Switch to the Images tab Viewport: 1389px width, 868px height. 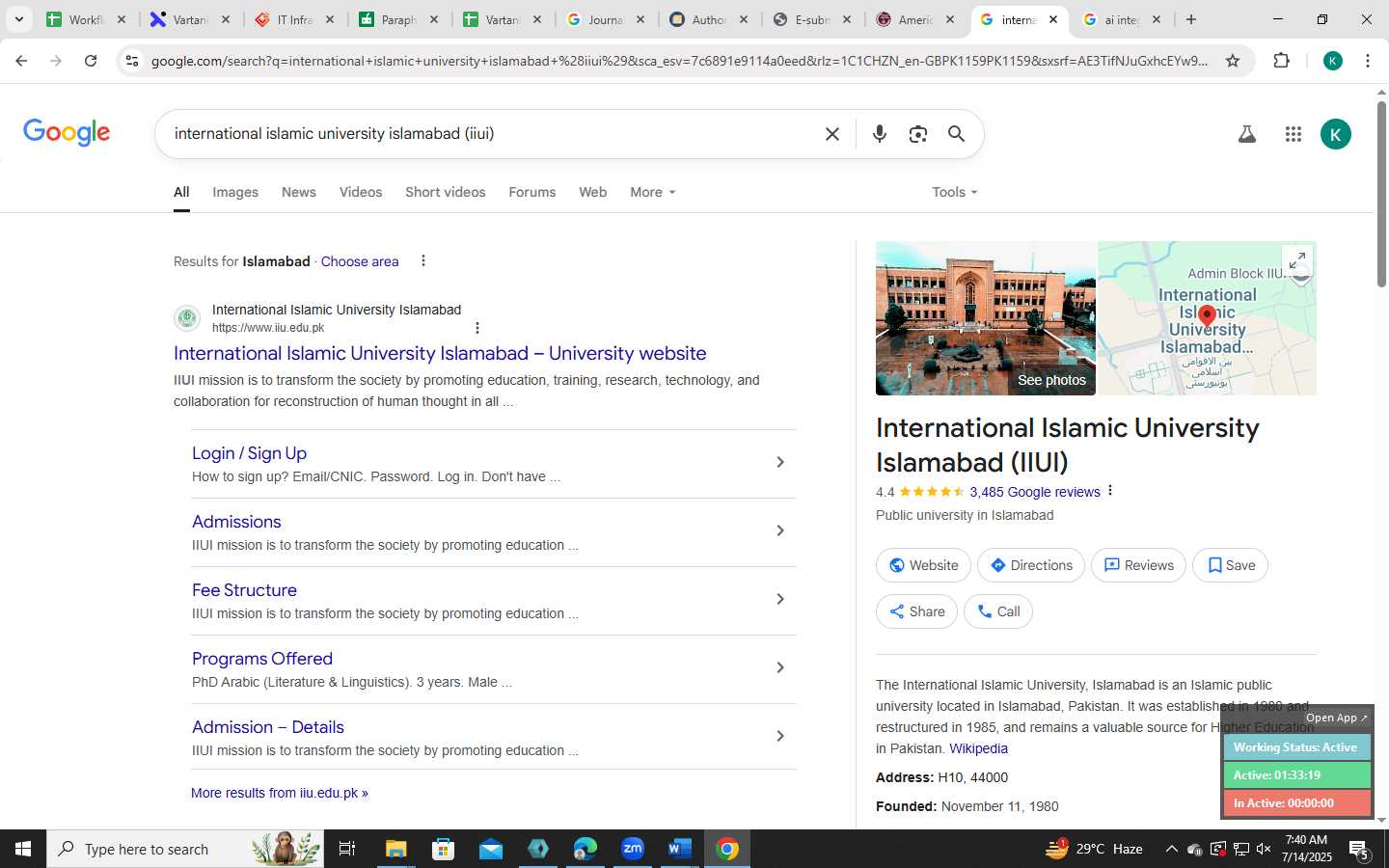click(x=235, y=192)
